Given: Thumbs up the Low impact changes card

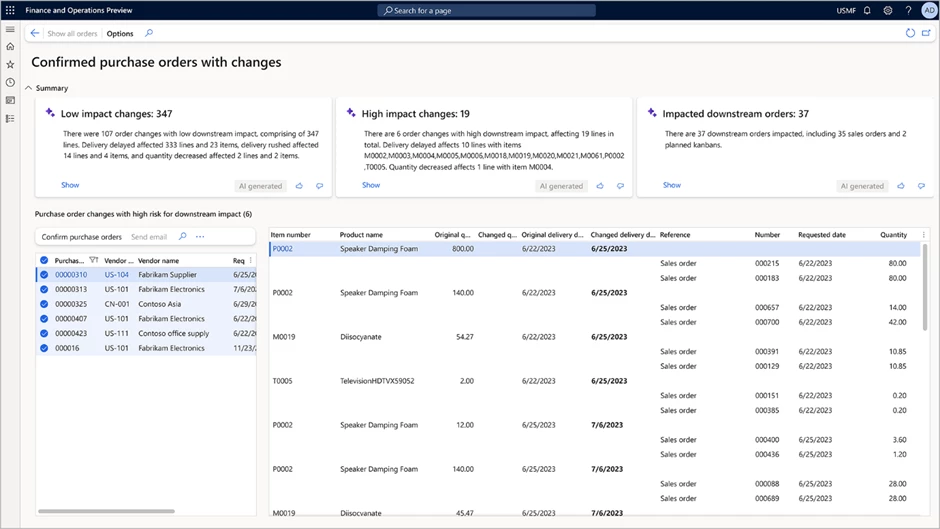Looking at the screenshot, I should pyautogui.click(x=299, y=186).
